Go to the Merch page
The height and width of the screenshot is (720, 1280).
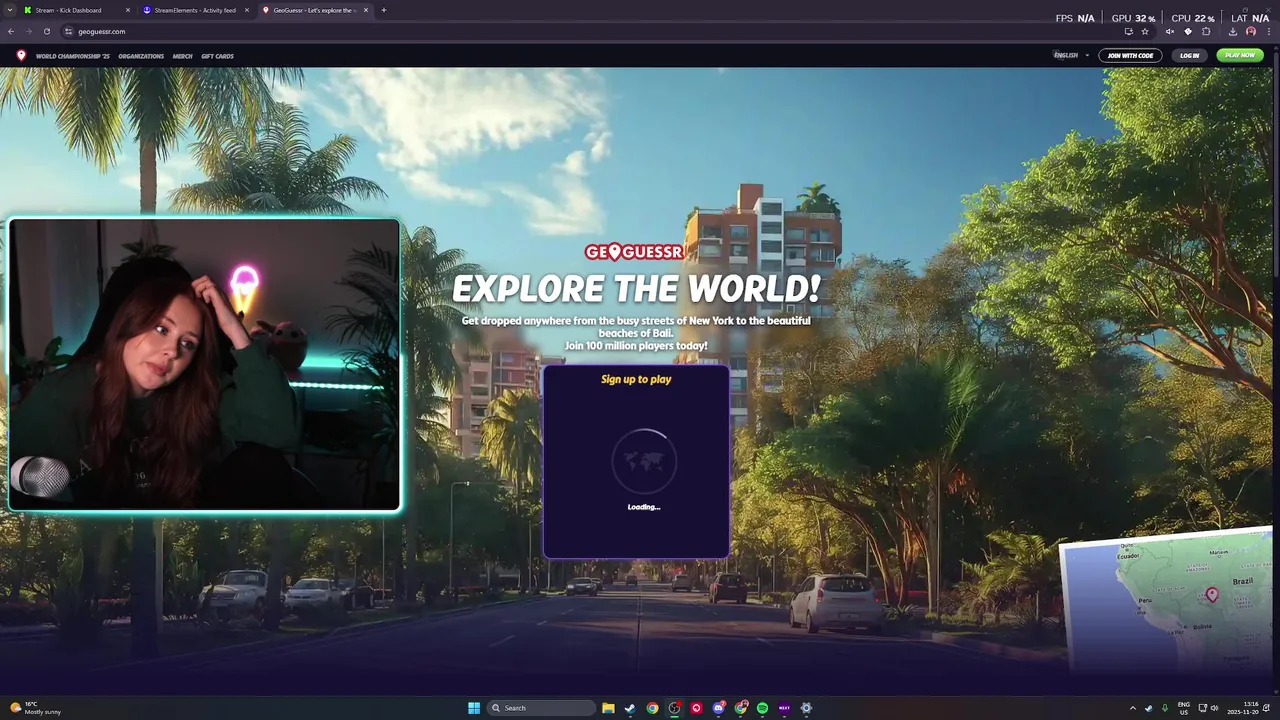tap(182, 56)
